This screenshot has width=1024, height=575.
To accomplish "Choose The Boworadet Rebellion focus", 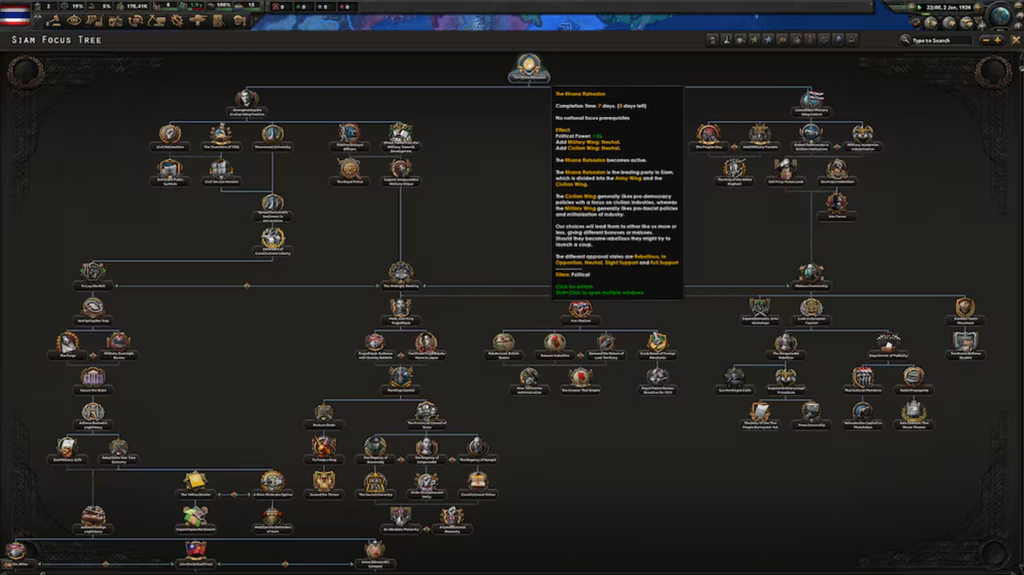I will (x=785, y=346).
